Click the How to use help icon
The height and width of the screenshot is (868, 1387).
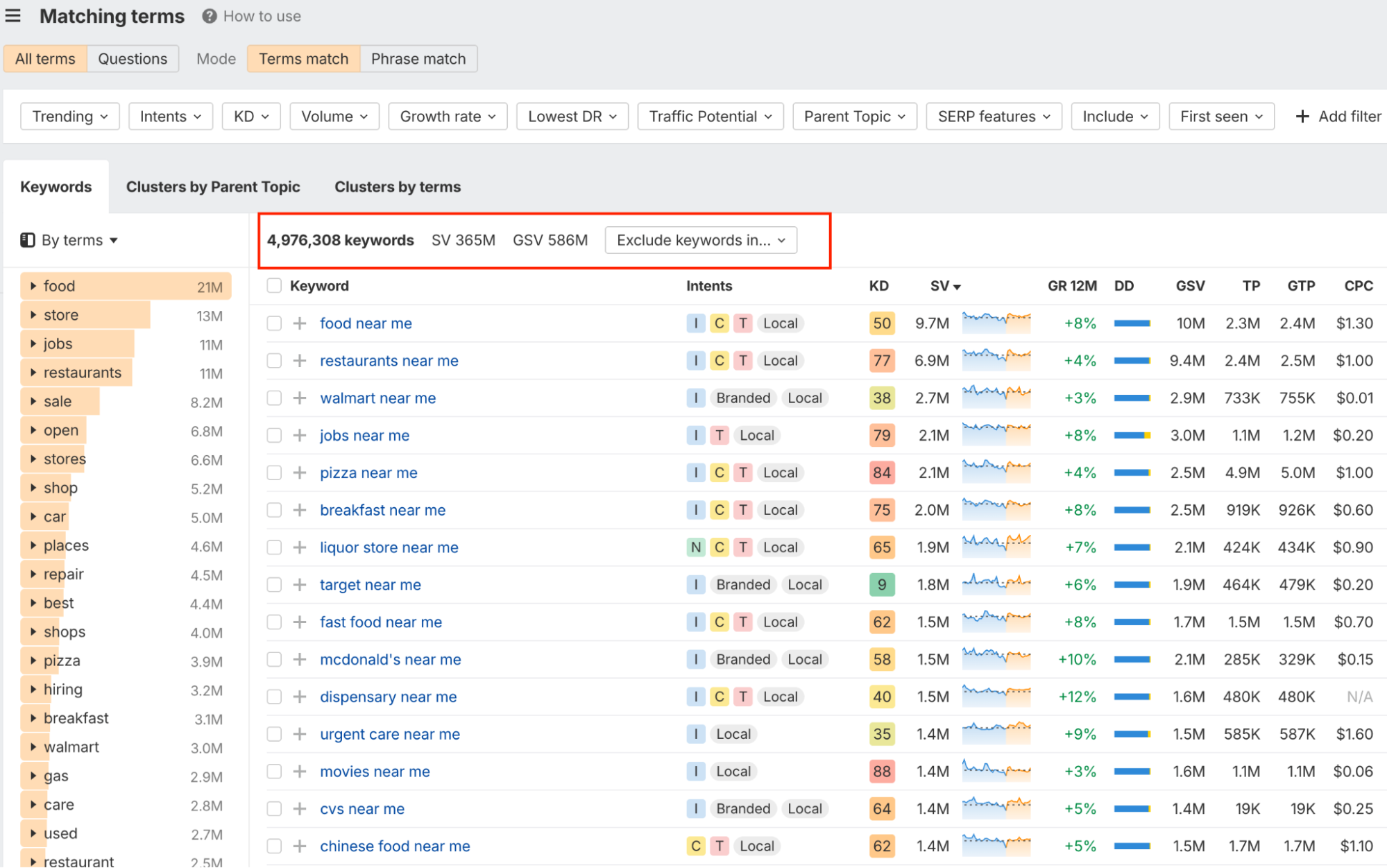pyautogui.click(x=209, y=16)
